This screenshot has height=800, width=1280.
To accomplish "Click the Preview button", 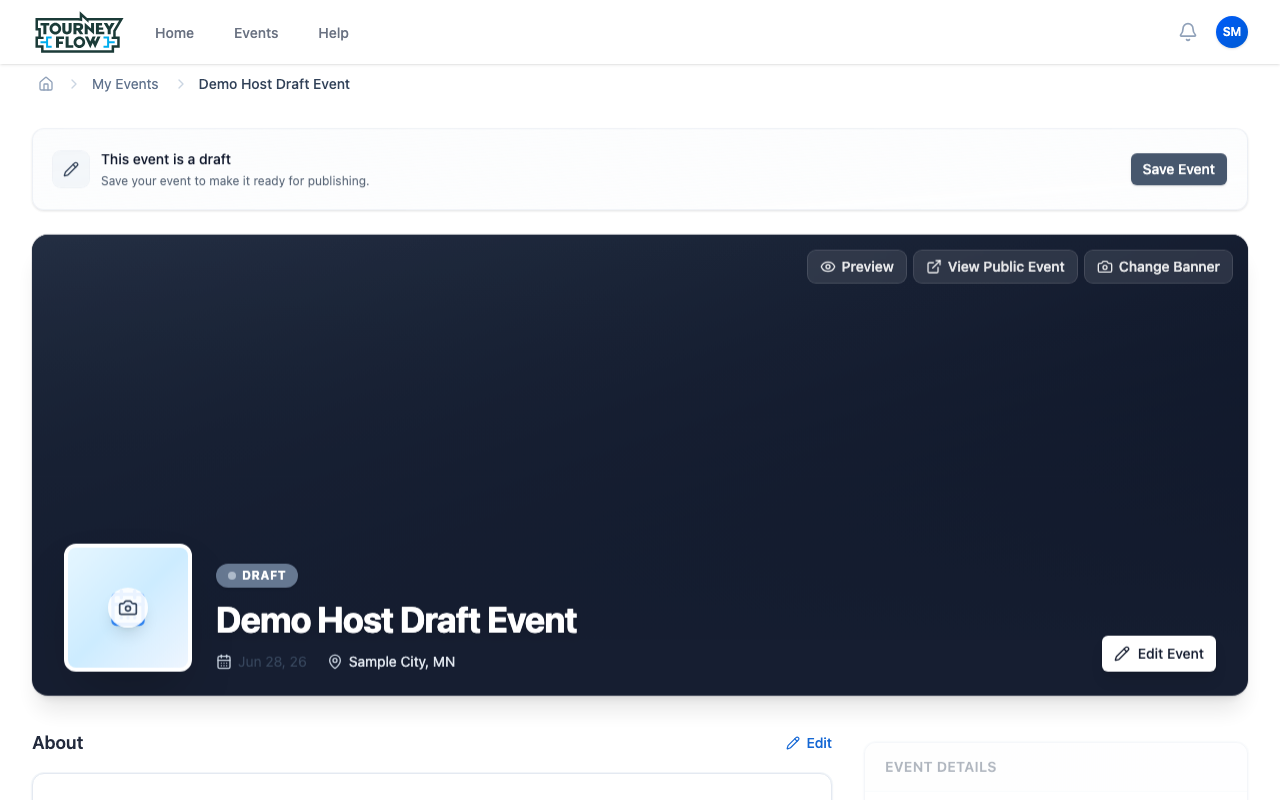I will (857, 267).
